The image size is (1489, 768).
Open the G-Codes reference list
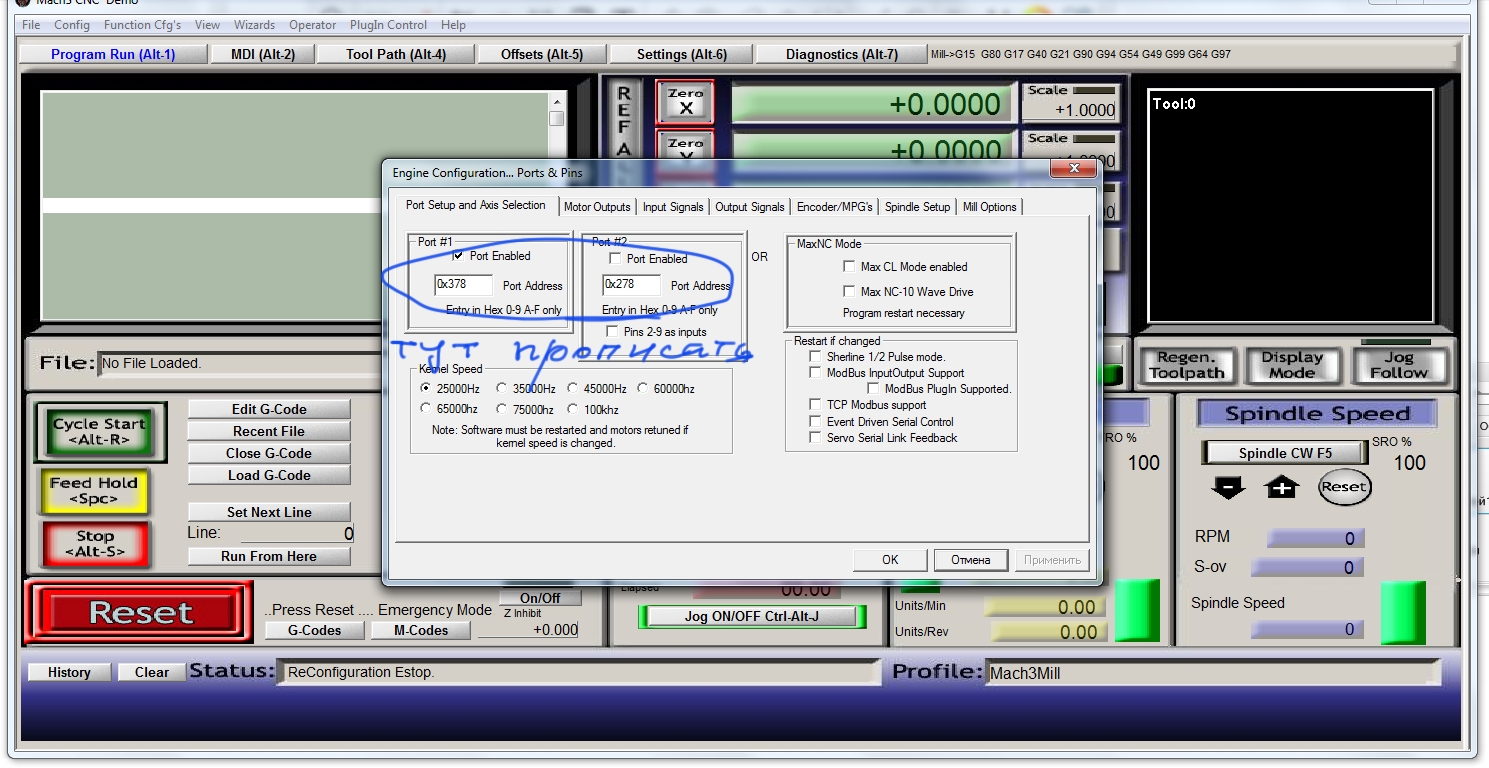pos(314,630)
